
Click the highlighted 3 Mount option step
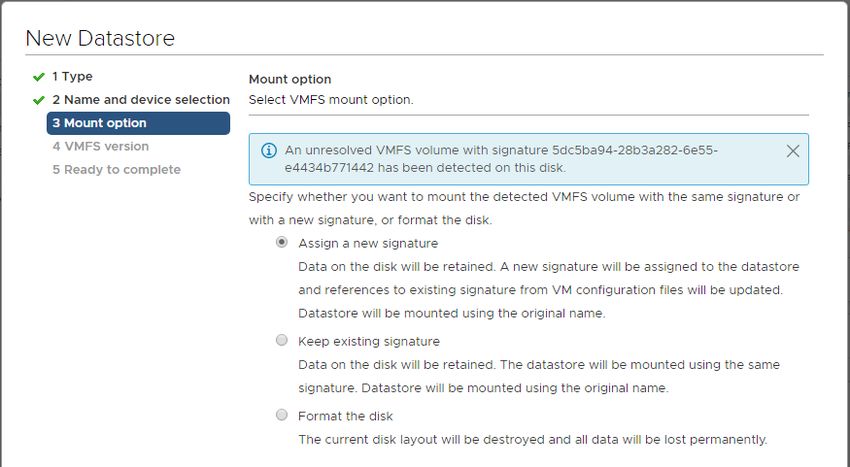(138, 123)
